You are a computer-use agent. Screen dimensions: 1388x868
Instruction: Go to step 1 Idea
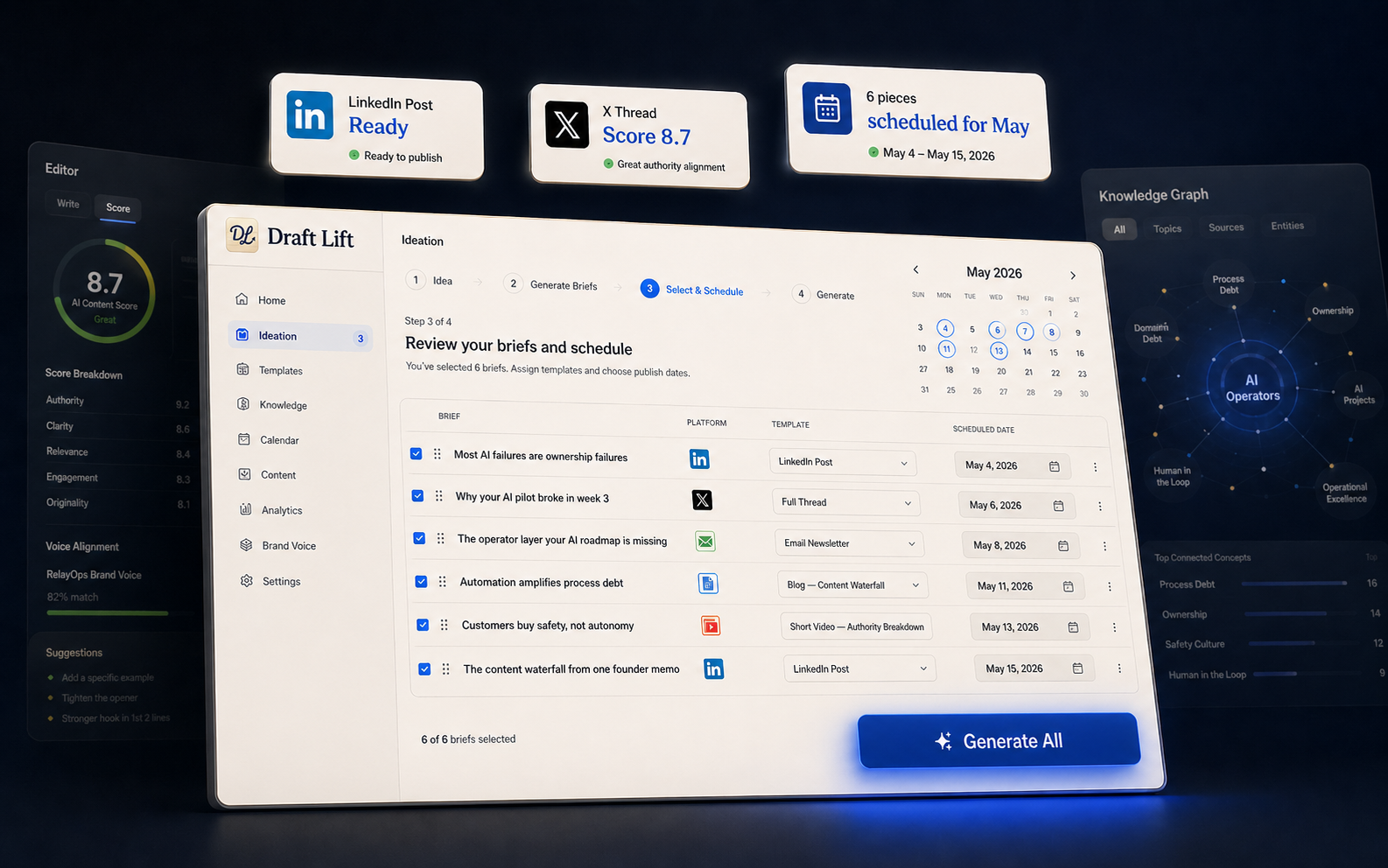[x=430, y=280]
